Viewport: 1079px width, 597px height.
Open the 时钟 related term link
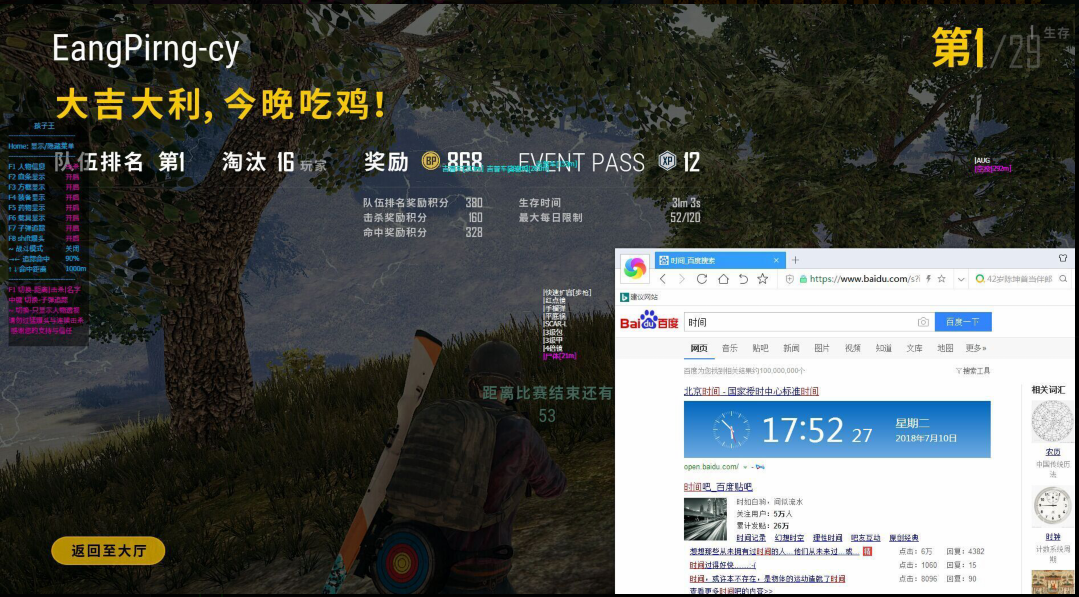click(x=1053, y=536)
